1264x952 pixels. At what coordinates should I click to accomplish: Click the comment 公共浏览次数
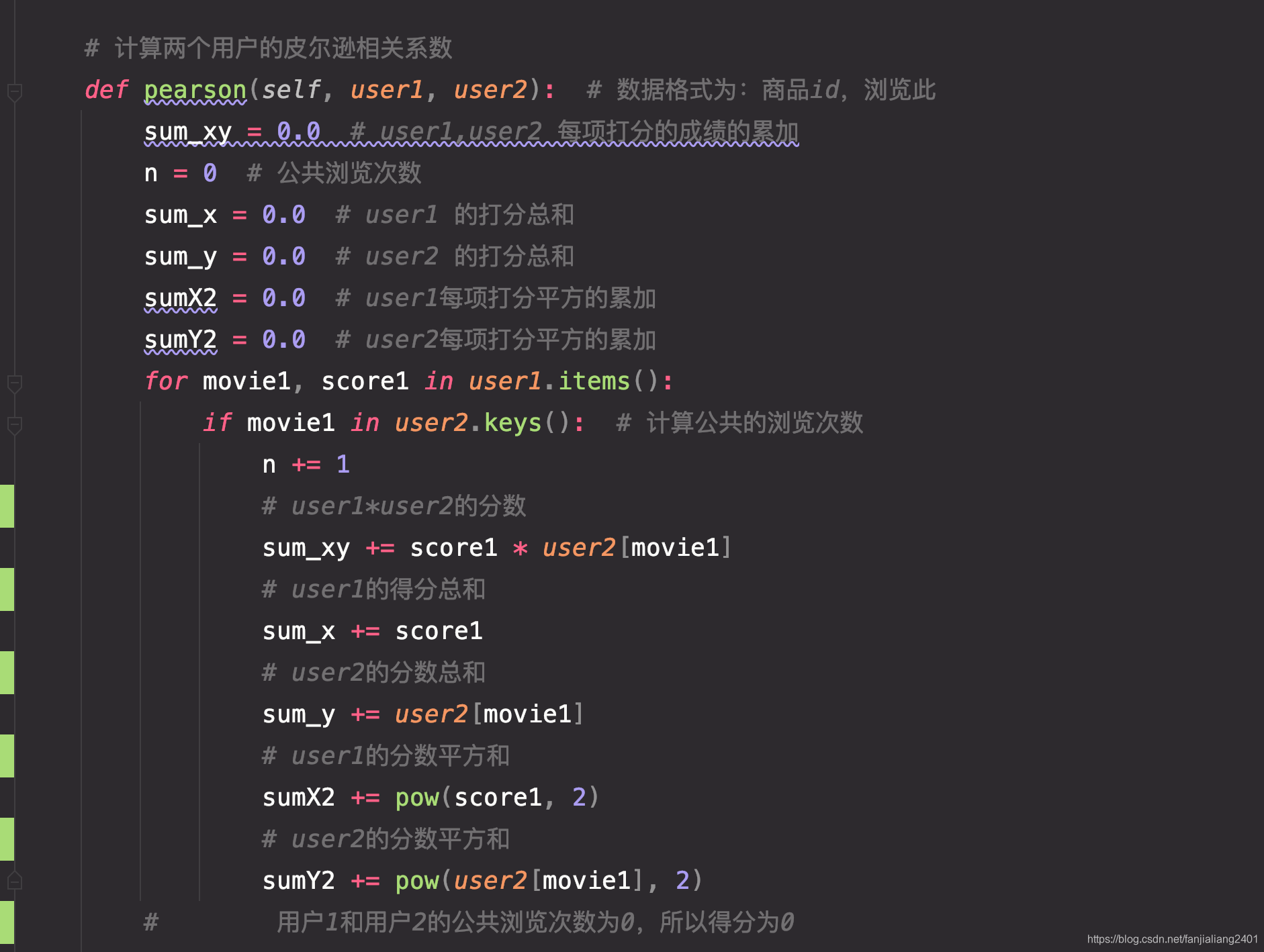pyautogui.click(x=334, y=174)
